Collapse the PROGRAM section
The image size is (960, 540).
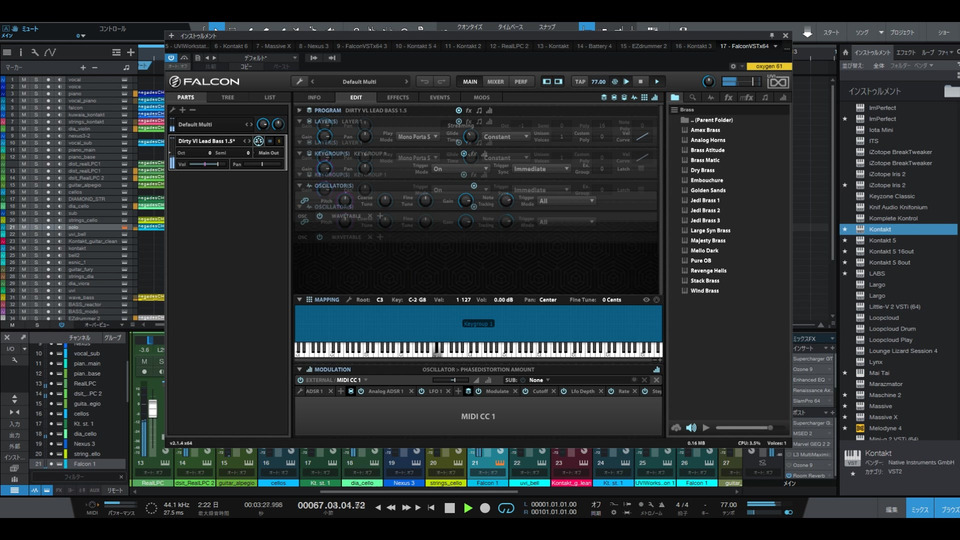point(299,110)
